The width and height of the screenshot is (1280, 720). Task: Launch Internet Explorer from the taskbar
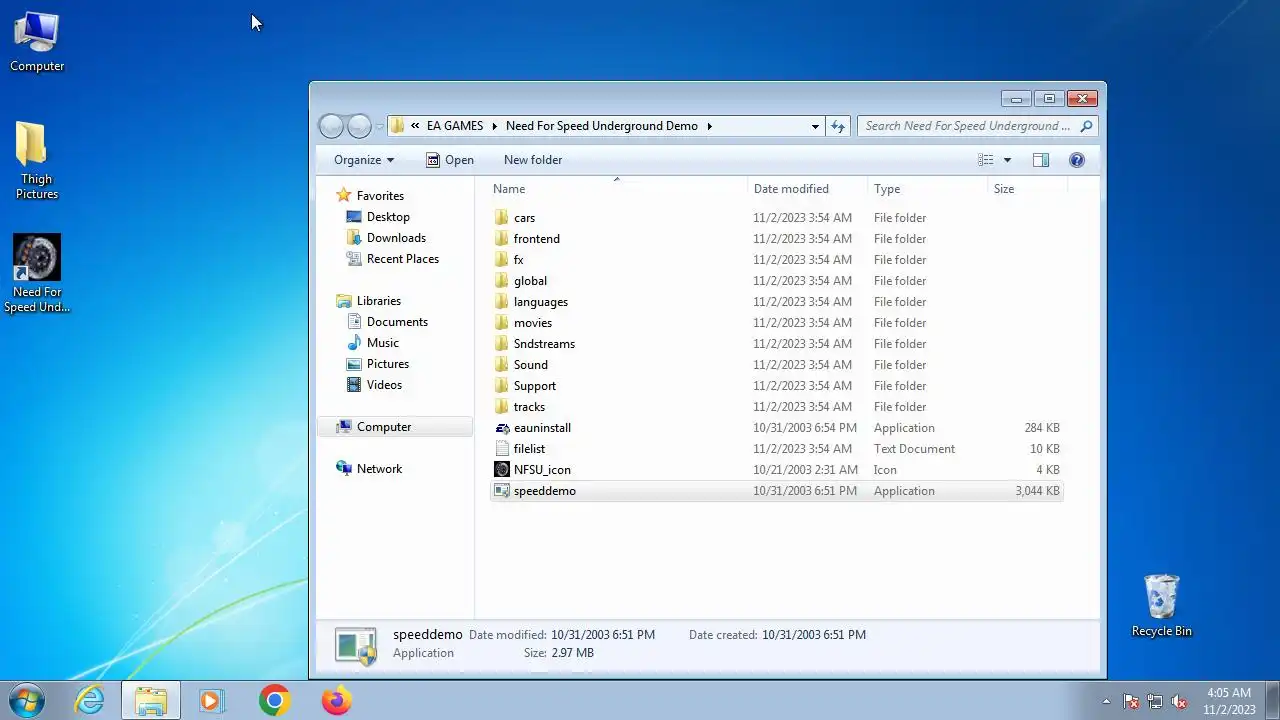point(90,700)
